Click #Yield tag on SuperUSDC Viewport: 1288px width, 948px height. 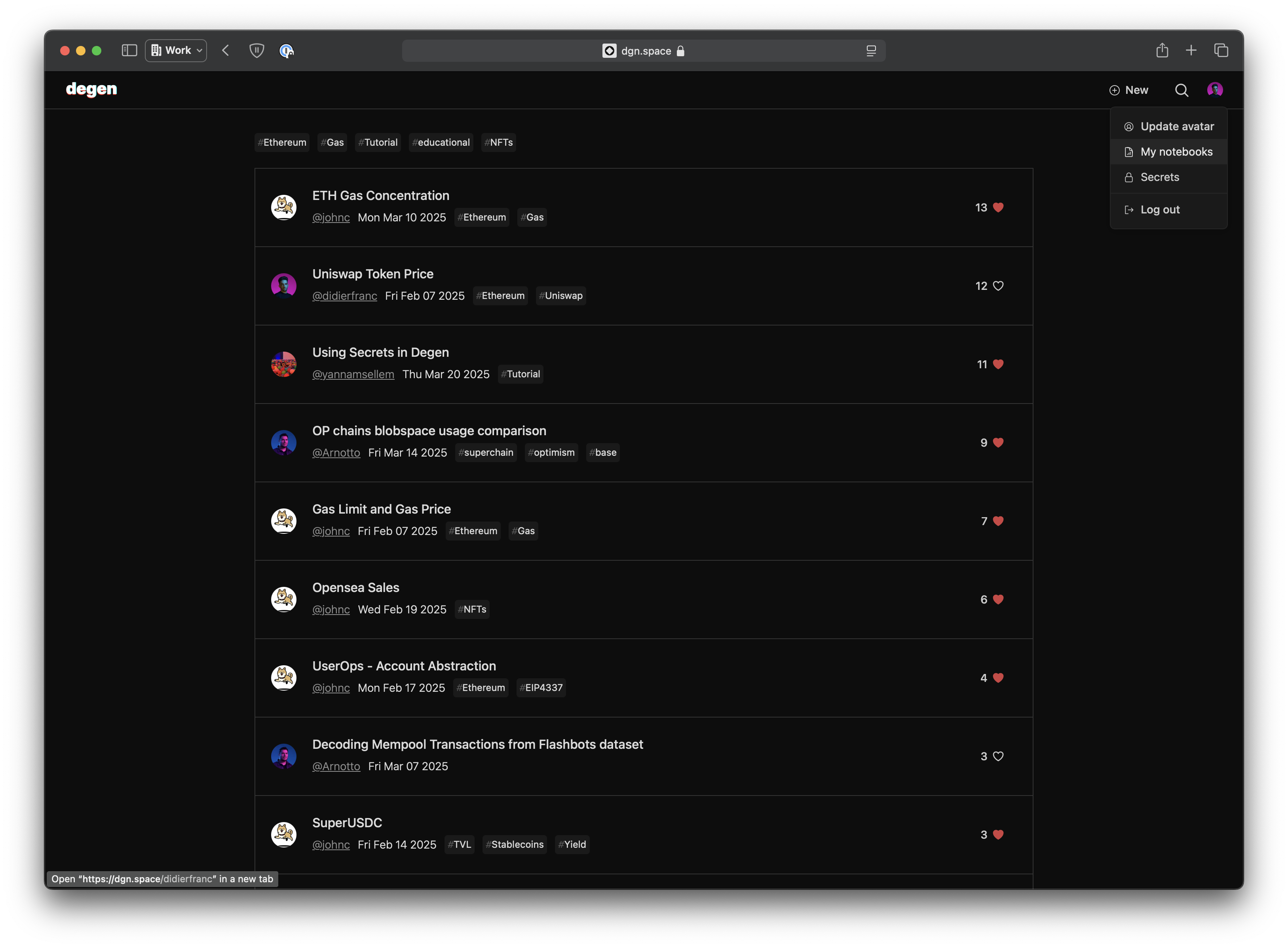572,845
